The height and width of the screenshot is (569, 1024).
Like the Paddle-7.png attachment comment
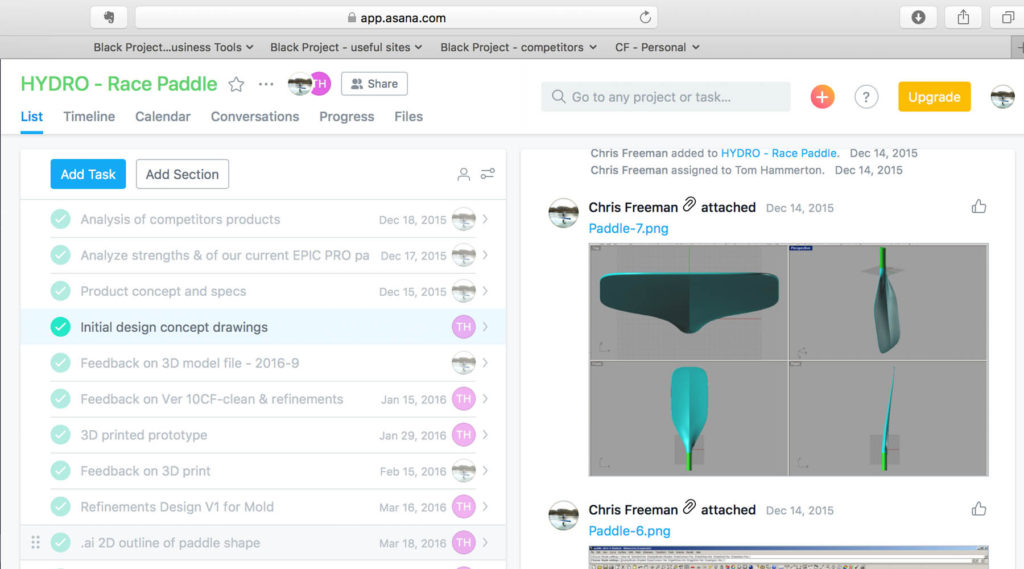pyautogui.click(x=978, y=207)
